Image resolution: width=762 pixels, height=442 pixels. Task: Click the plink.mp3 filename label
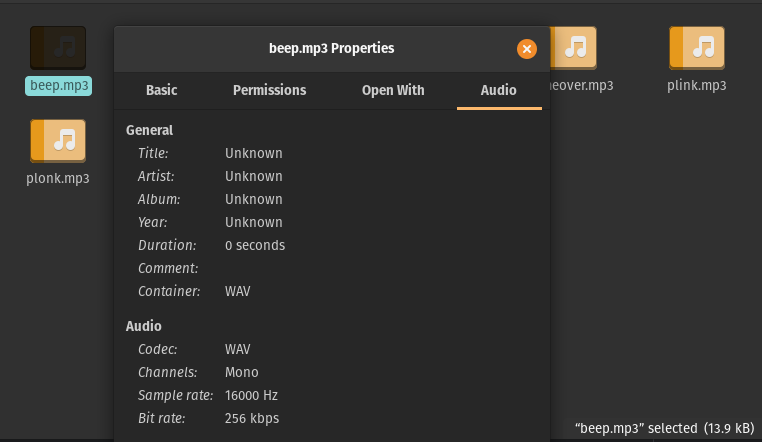pyautogui.click(x=696, y=85)
